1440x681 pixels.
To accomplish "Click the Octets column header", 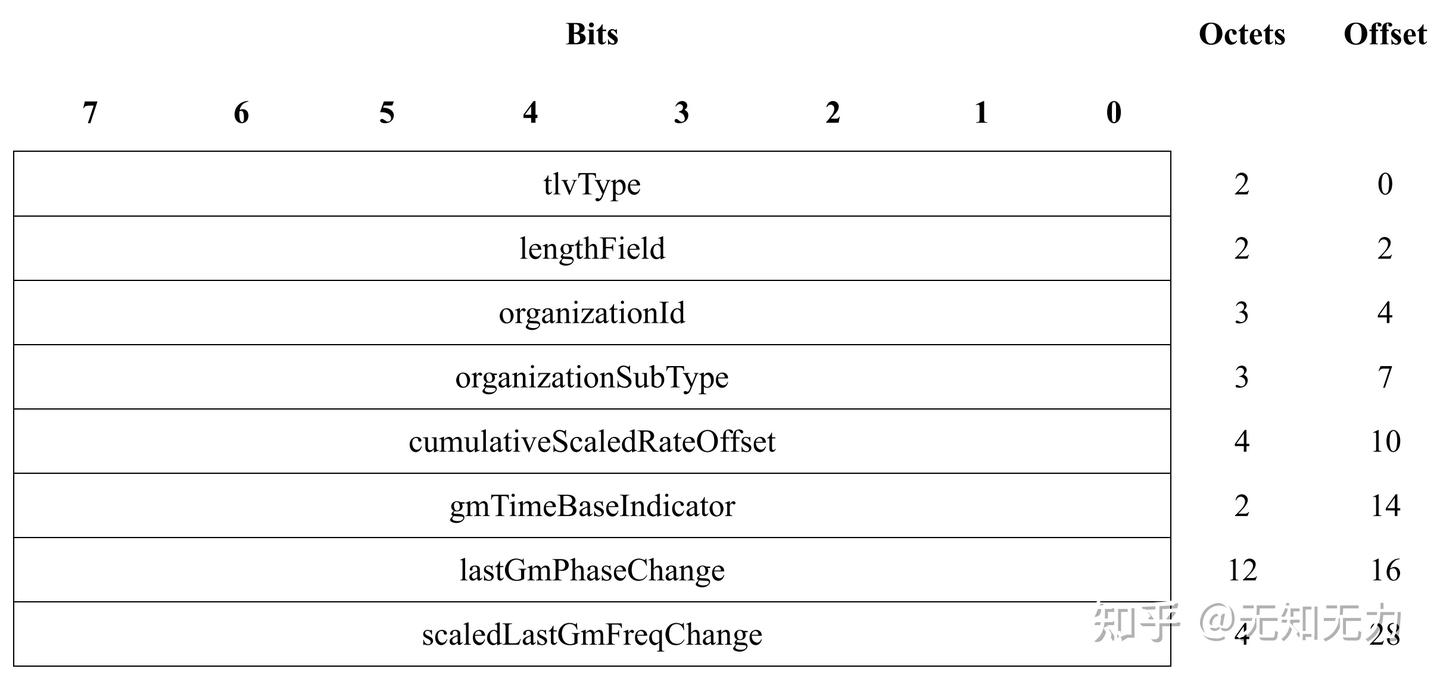I will pyautogui.click(x=1241, y=34).
